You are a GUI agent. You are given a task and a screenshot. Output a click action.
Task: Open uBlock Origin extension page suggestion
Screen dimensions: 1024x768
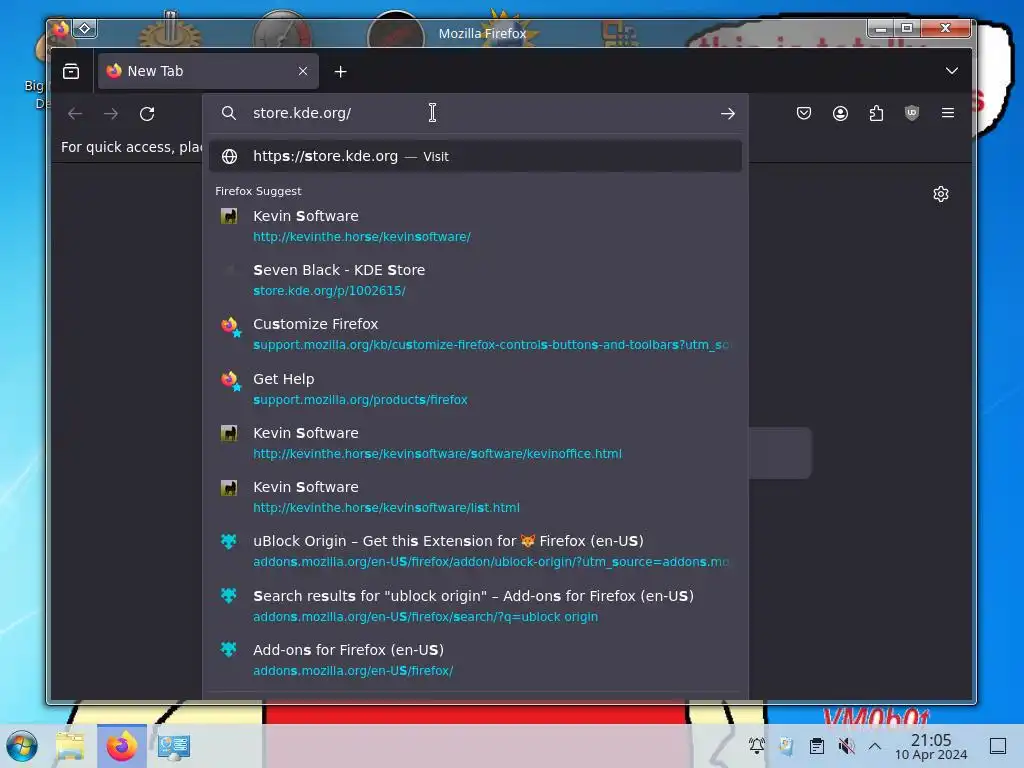pyautogui.click(x=475, y=551)
